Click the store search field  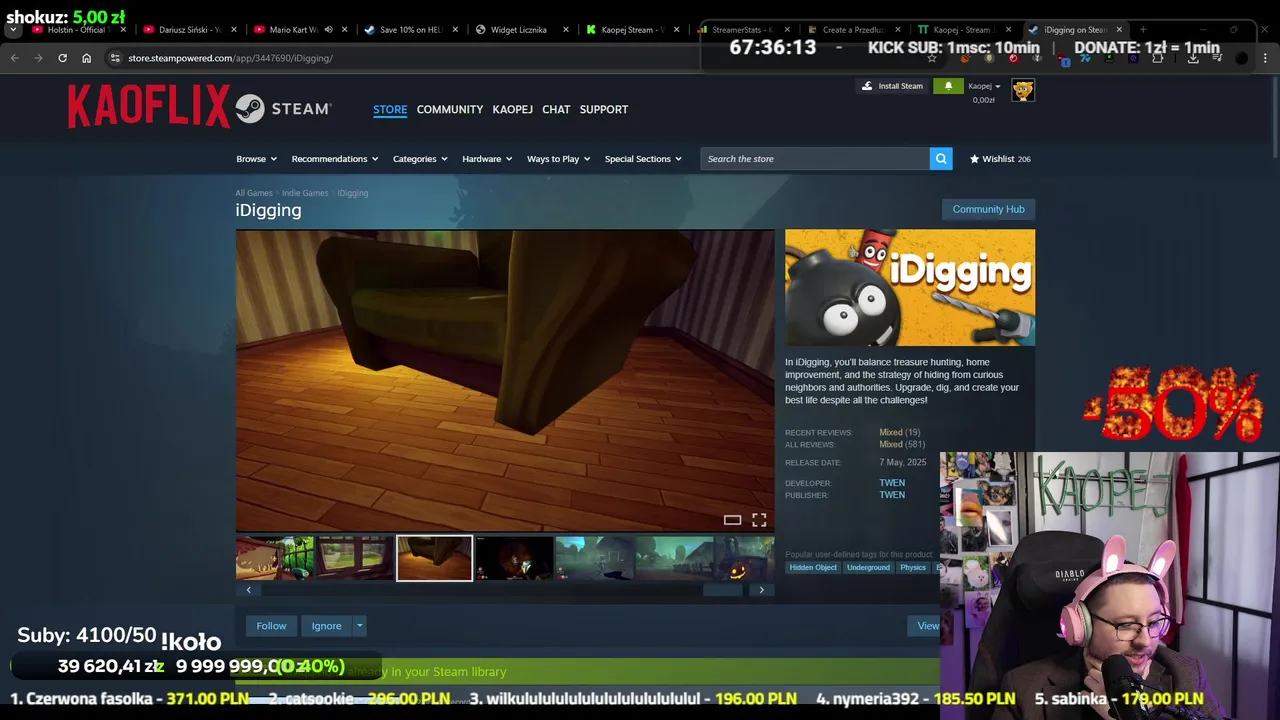[x=815, y=159]
